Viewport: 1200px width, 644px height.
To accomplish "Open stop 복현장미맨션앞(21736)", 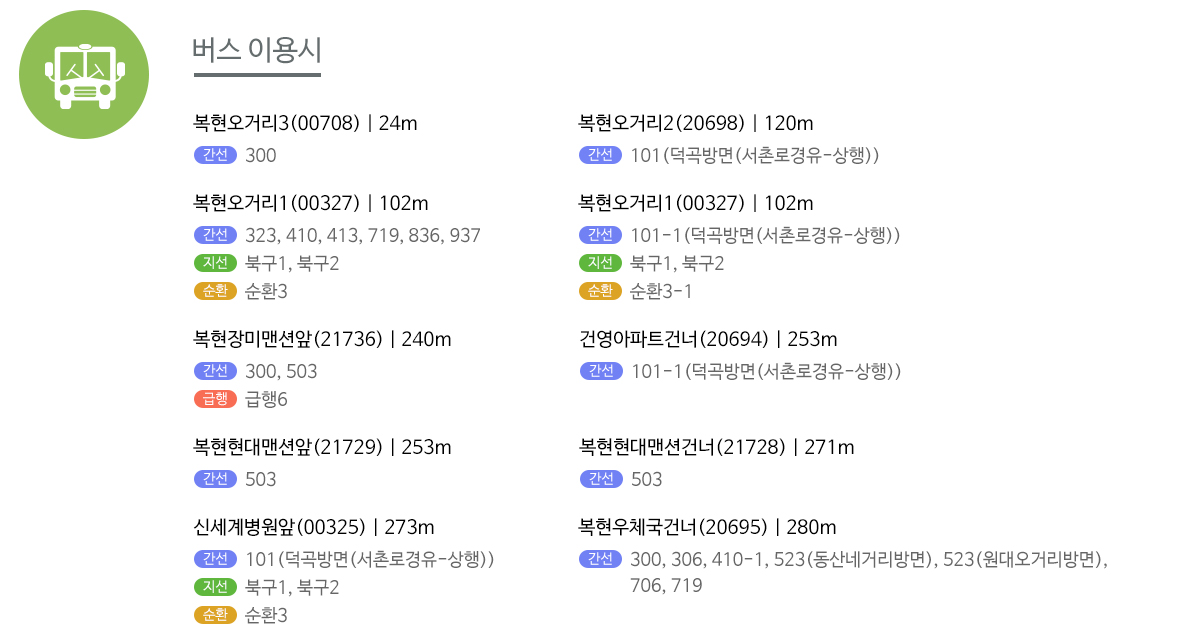I will [x=322, y=340].
